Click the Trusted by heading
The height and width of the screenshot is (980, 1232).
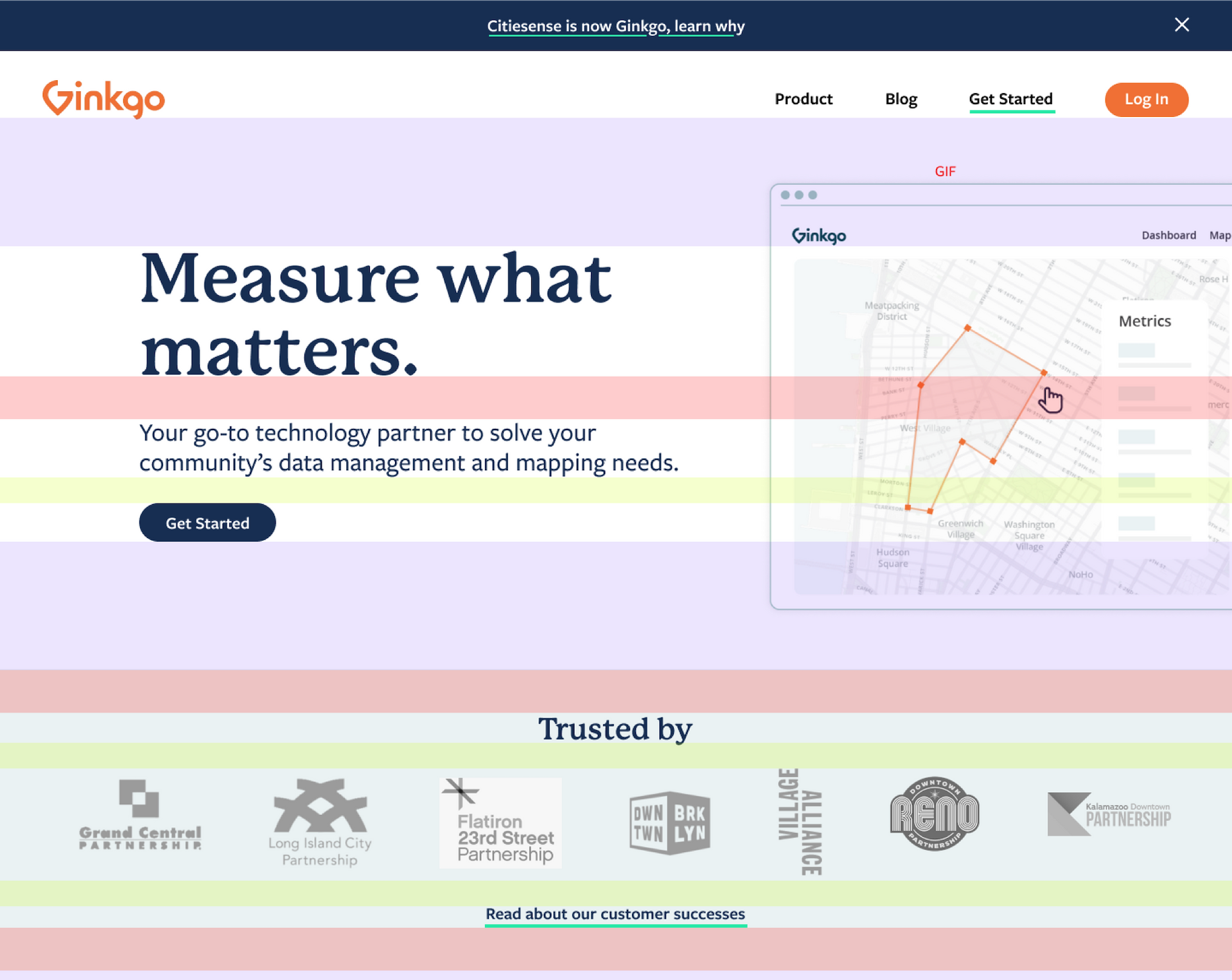click(615, 728)
